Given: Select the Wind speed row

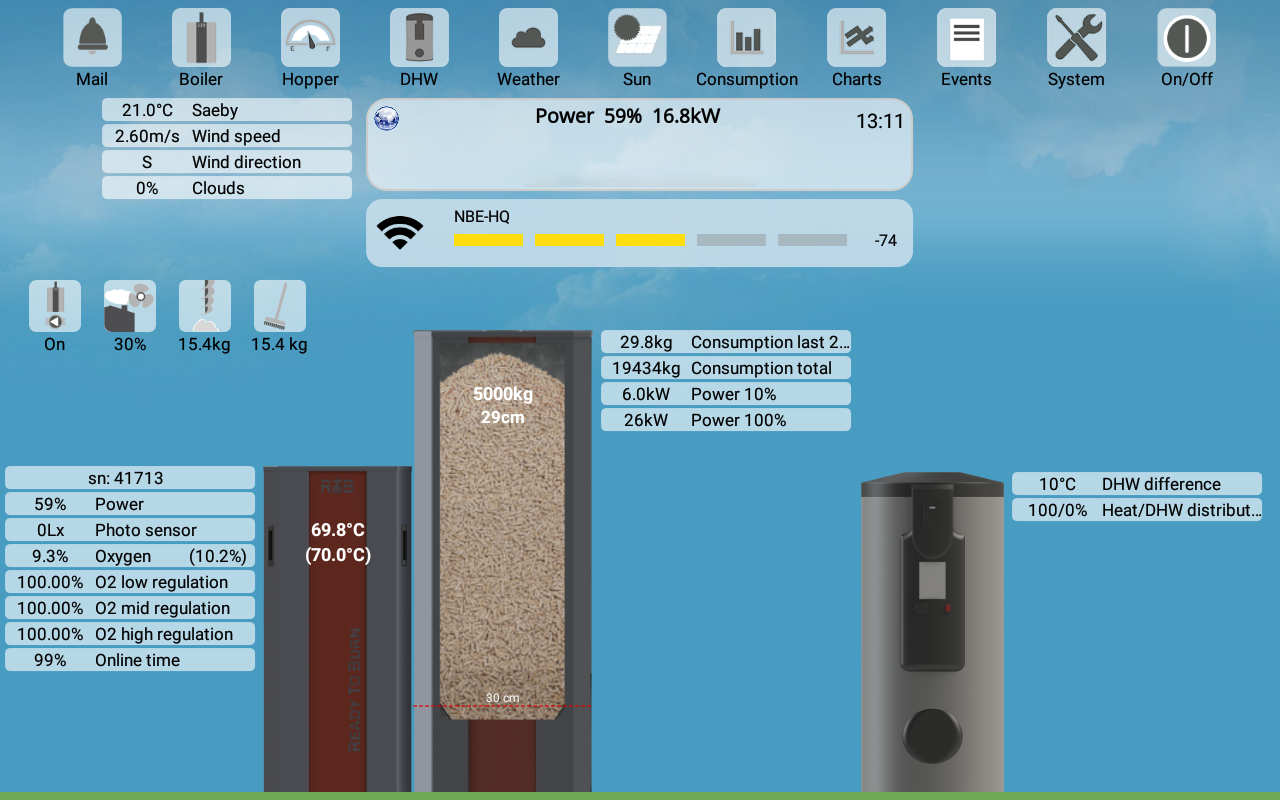Looking at the screenshot, I should 227,136.
